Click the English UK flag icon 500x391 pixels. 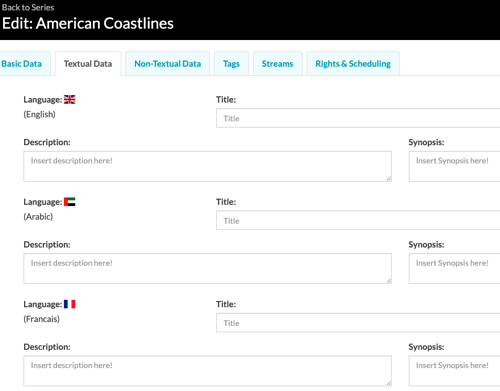coord(70,100)
